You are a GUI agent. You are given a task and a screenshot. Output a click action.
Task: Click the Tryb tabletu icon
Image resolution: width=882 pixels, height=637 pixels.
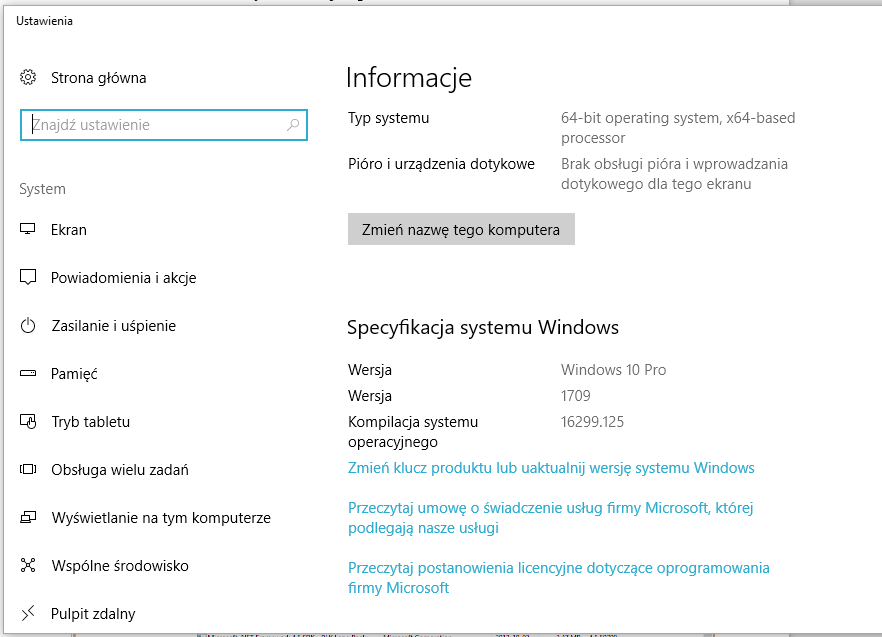click(29, 422)
